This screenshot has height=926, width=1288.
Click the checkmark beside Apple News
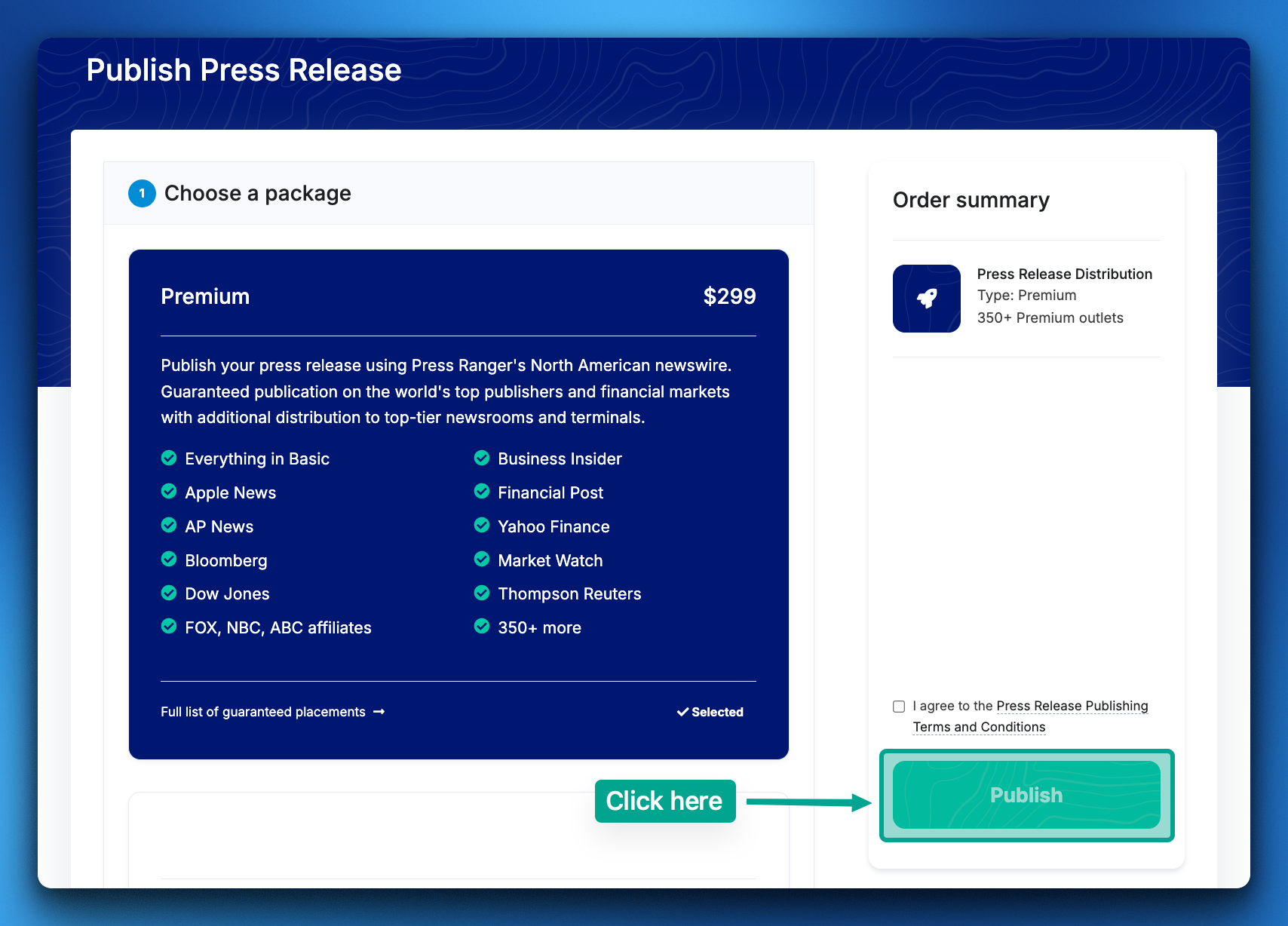[x=169, y=492]
